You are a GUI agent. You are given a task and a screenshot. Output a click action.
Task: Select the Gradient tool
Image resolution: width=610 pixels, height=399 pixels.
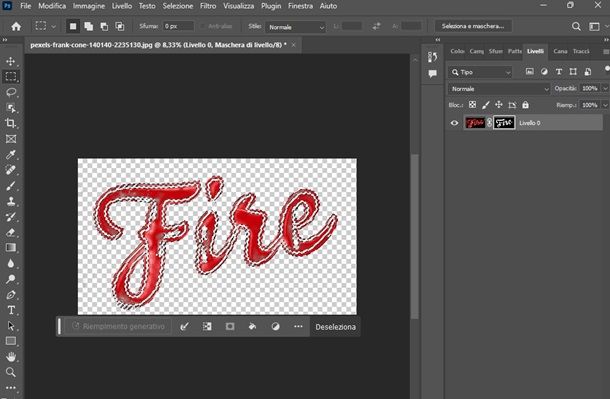click(11, 248)
